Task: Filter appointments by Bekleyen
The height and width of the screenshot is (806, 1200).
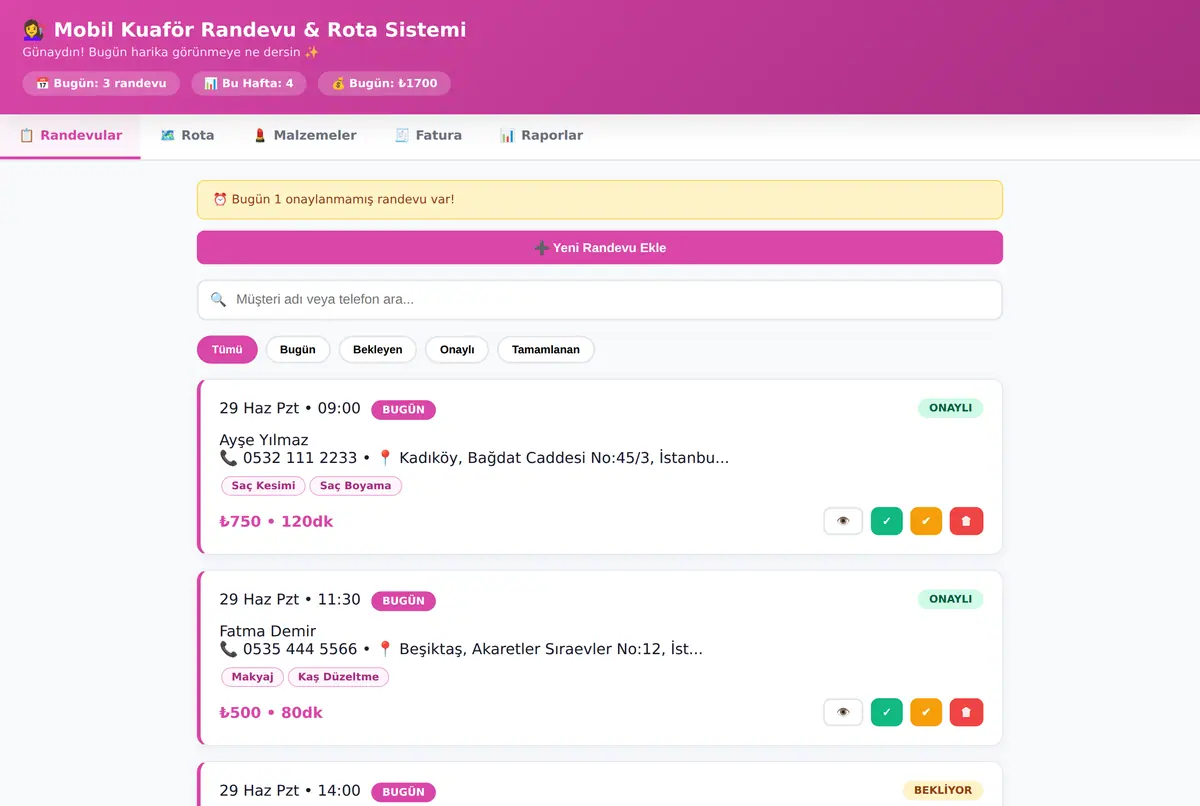Action: [377, 350]
